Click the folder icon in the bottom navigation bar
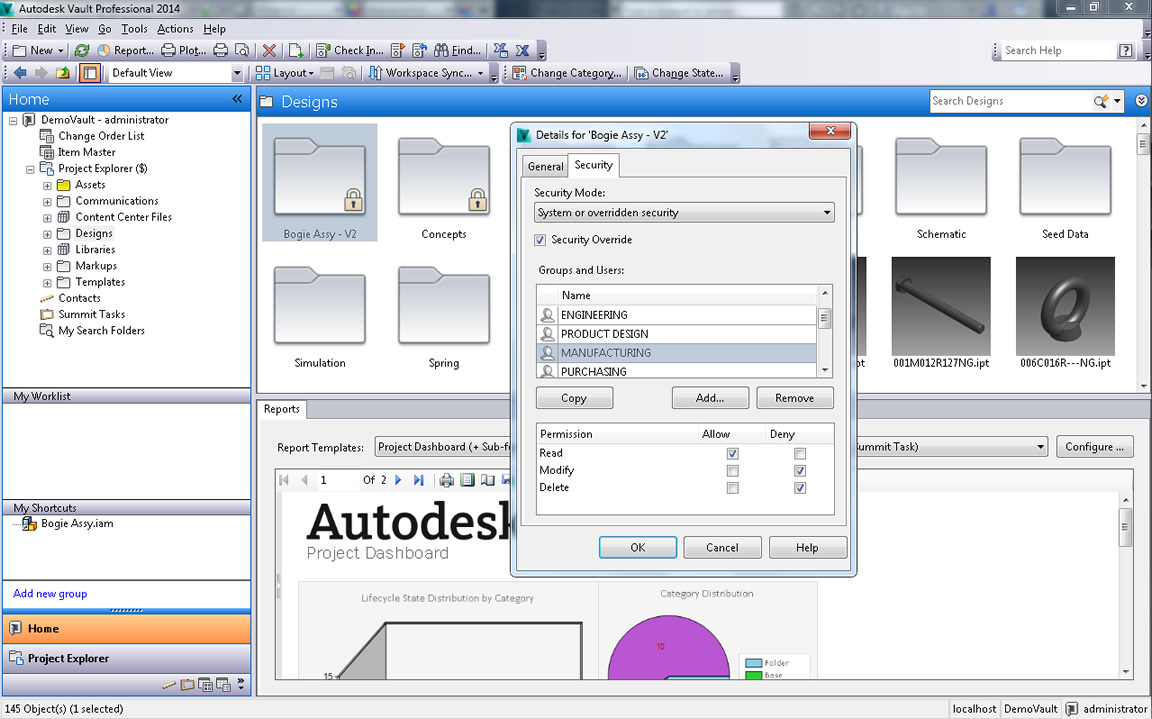 187,684
